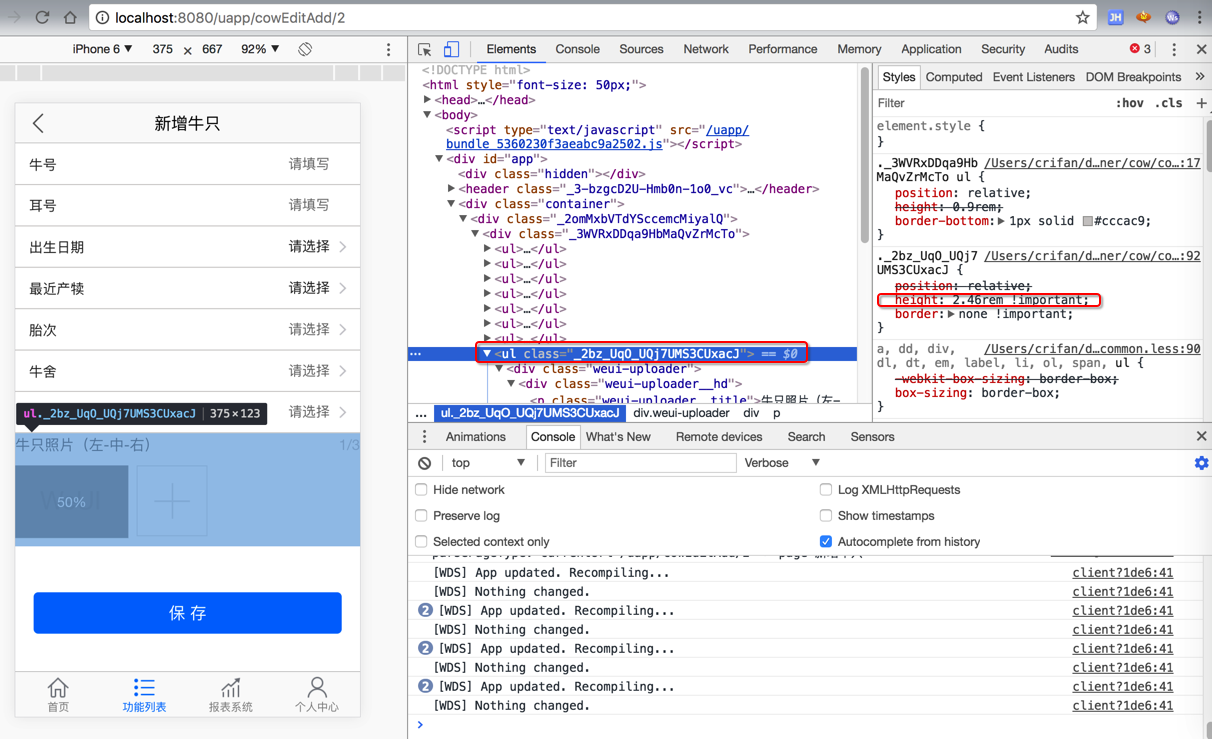Close the console drawer with X

[x=1201, y=437]
